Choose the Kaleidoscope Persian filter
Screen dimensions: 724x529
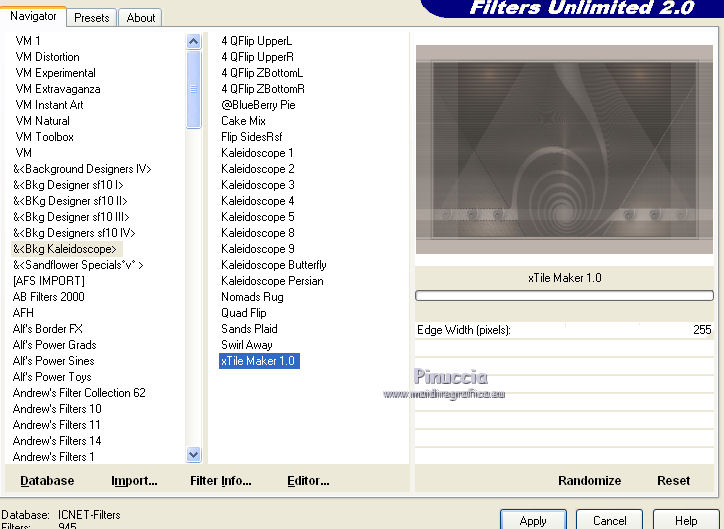click(272, 281)
